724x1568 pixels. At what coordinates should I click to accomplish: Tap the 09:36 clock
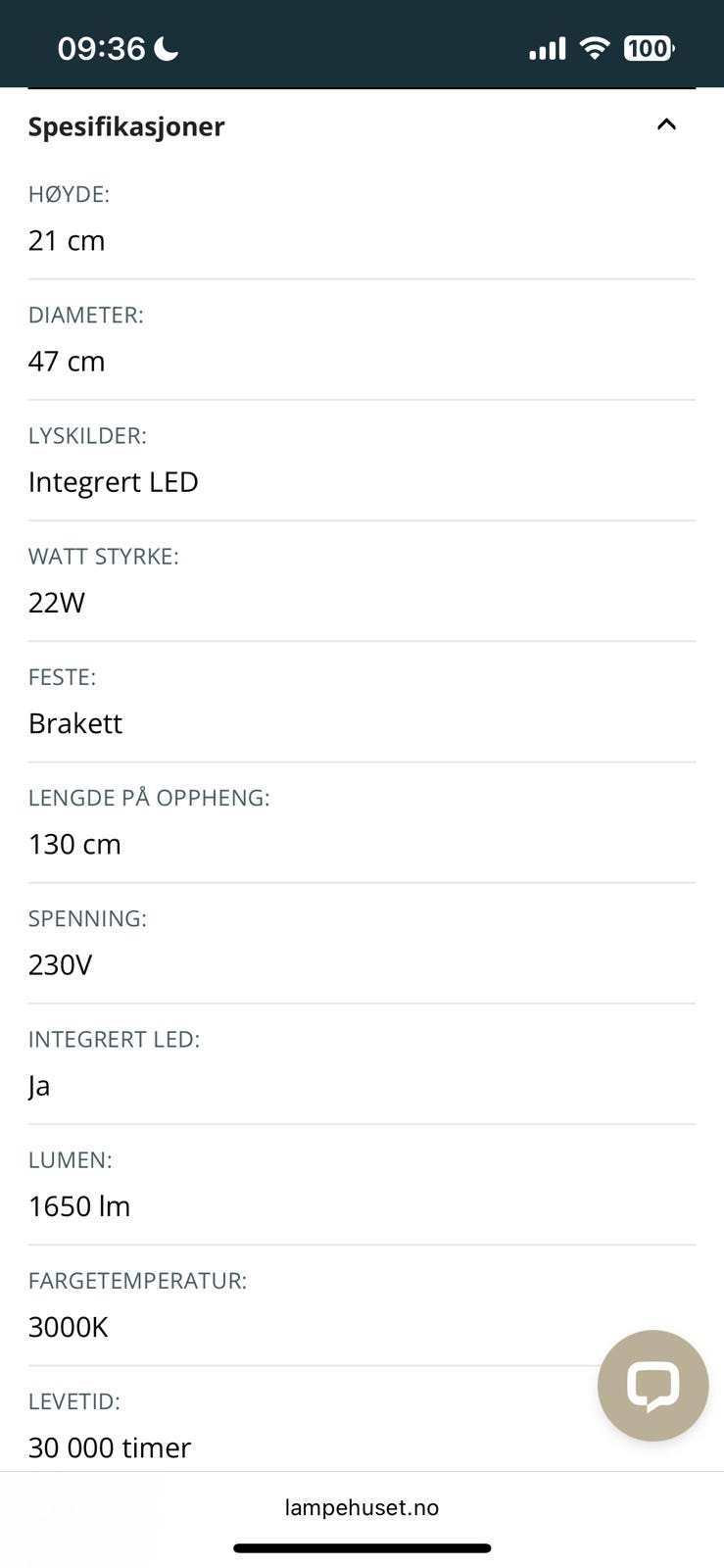click(x=101, y=48)
